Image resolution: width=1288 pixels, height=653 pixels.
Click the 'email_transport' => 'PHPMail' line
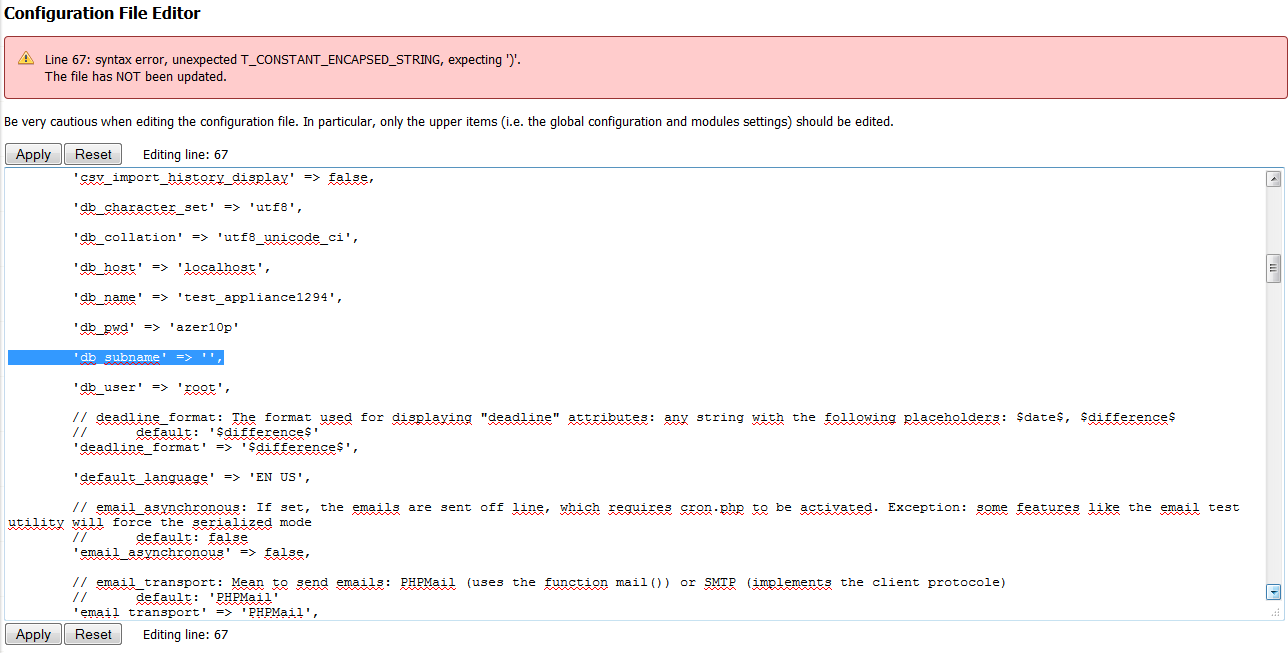(x=196, y=612)
